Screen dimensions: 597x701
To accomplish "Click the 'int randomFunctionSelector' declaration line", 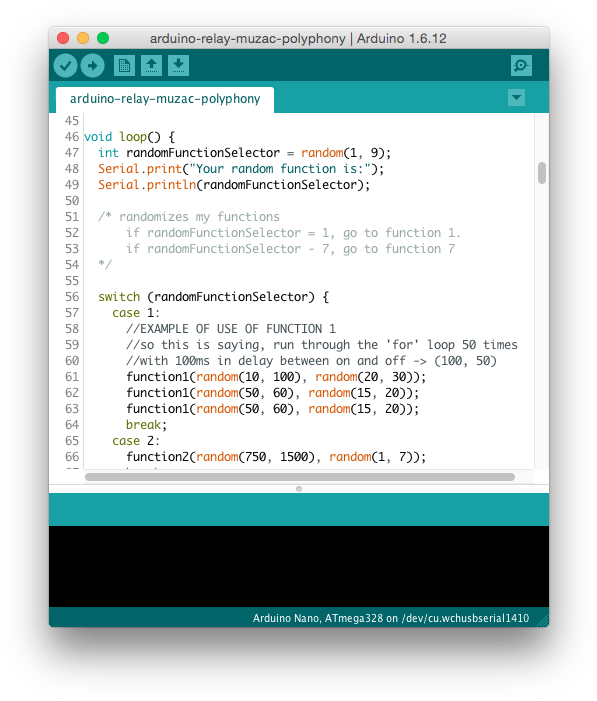I will coord(245,153).
